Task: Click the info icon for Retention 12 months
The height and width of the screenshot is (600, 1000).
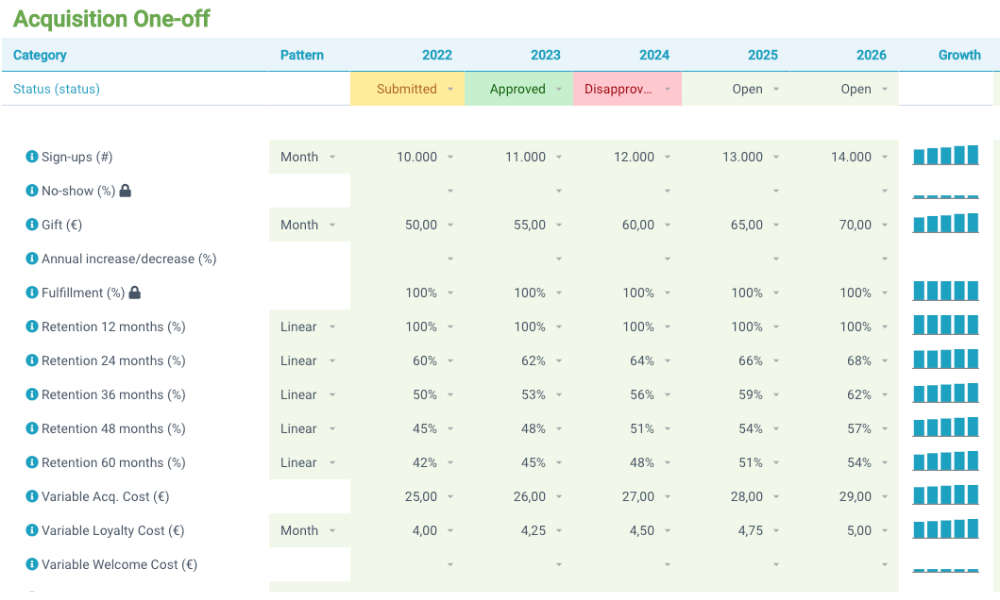Action: [x=31, y=326]
